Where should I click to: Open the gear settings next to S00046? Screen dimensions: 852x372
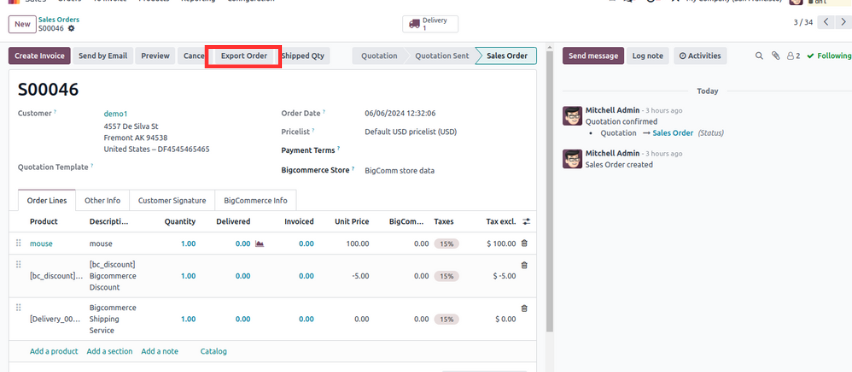pyautogui.click(x=71, y=28)
